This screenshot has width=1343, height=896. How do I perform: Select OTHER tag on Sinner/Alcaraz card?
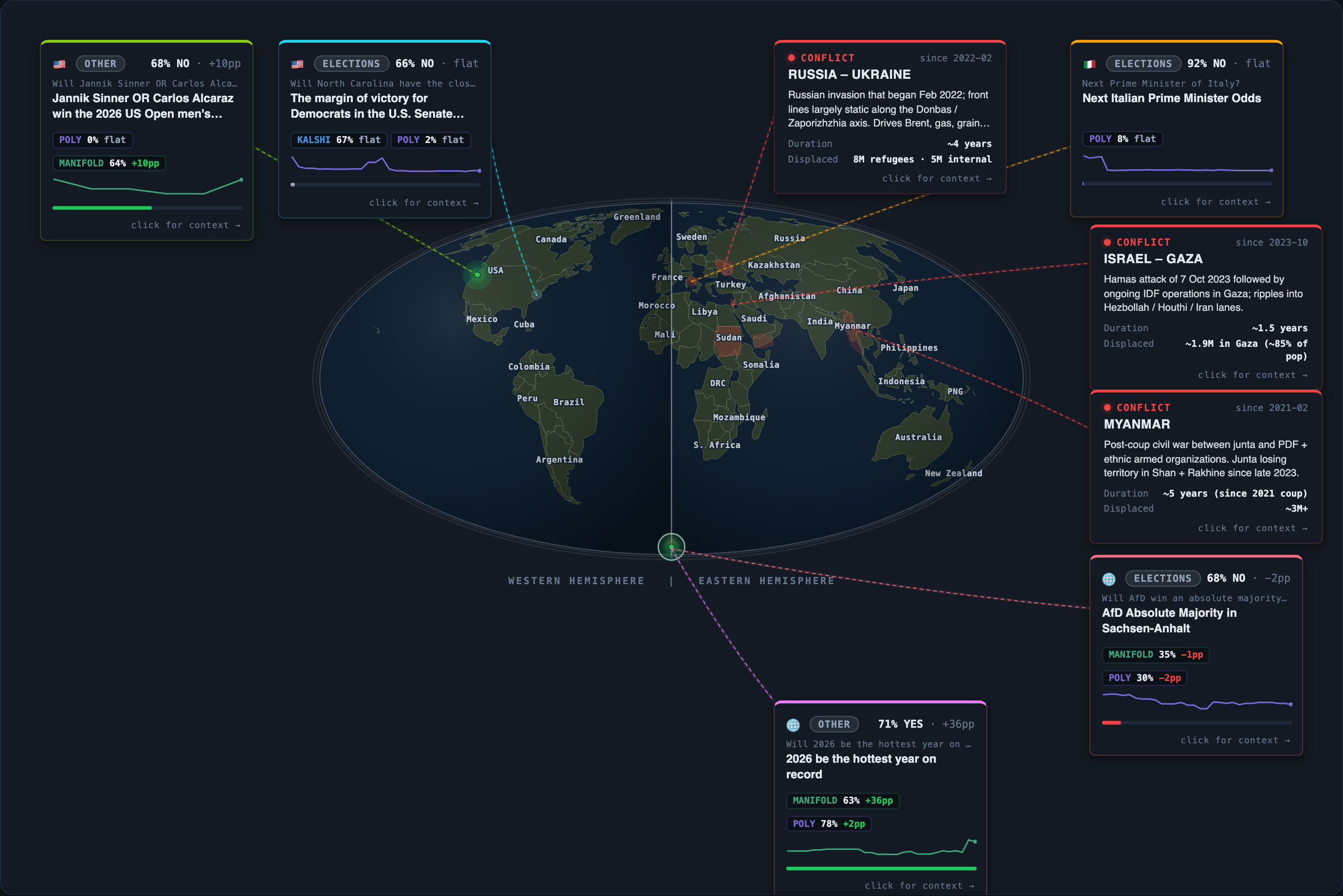tap(101, 64)
